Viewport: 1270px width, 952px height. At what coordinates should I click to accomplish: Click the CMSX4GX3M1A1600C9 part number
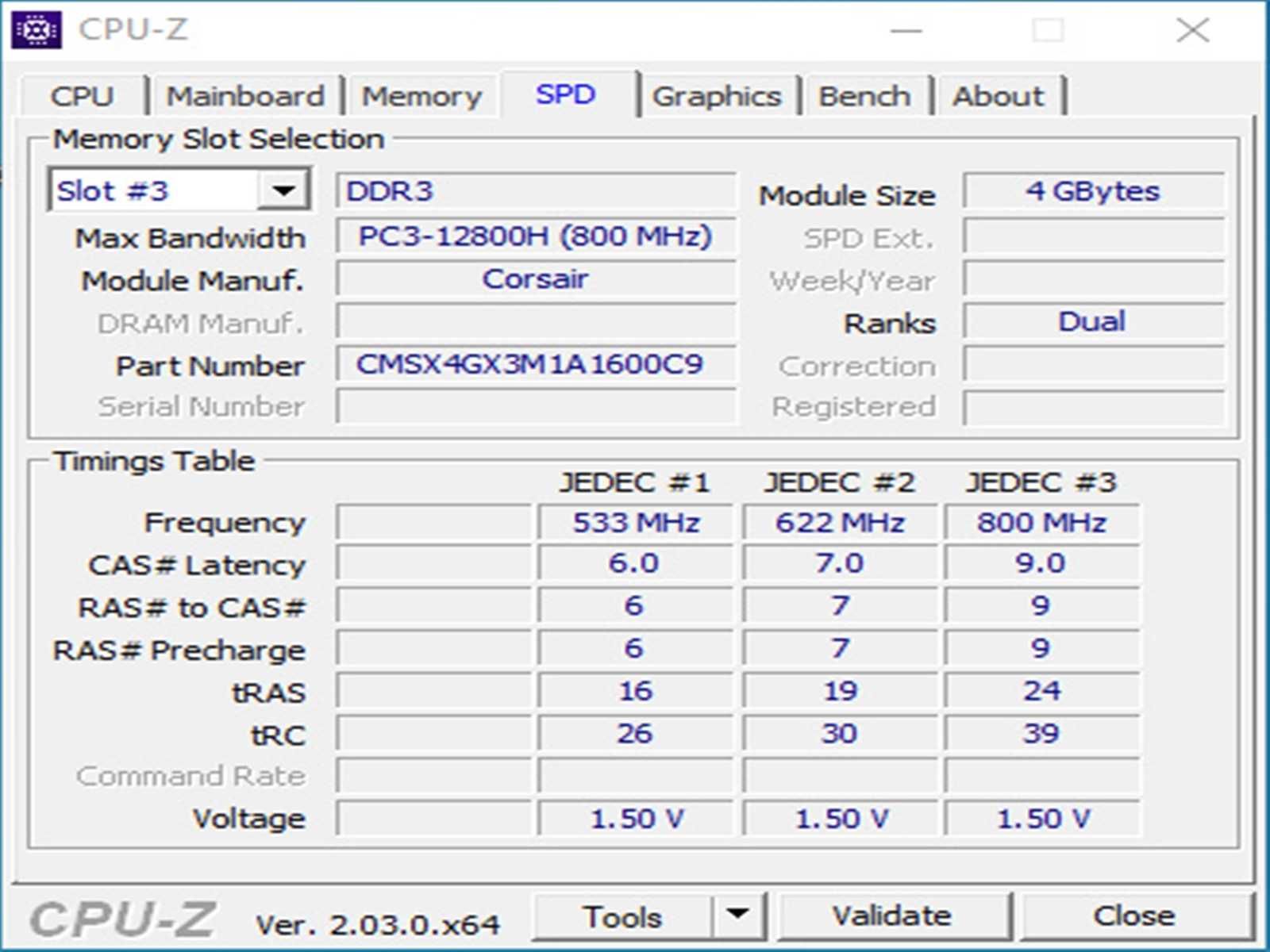(x=537, y=364)
